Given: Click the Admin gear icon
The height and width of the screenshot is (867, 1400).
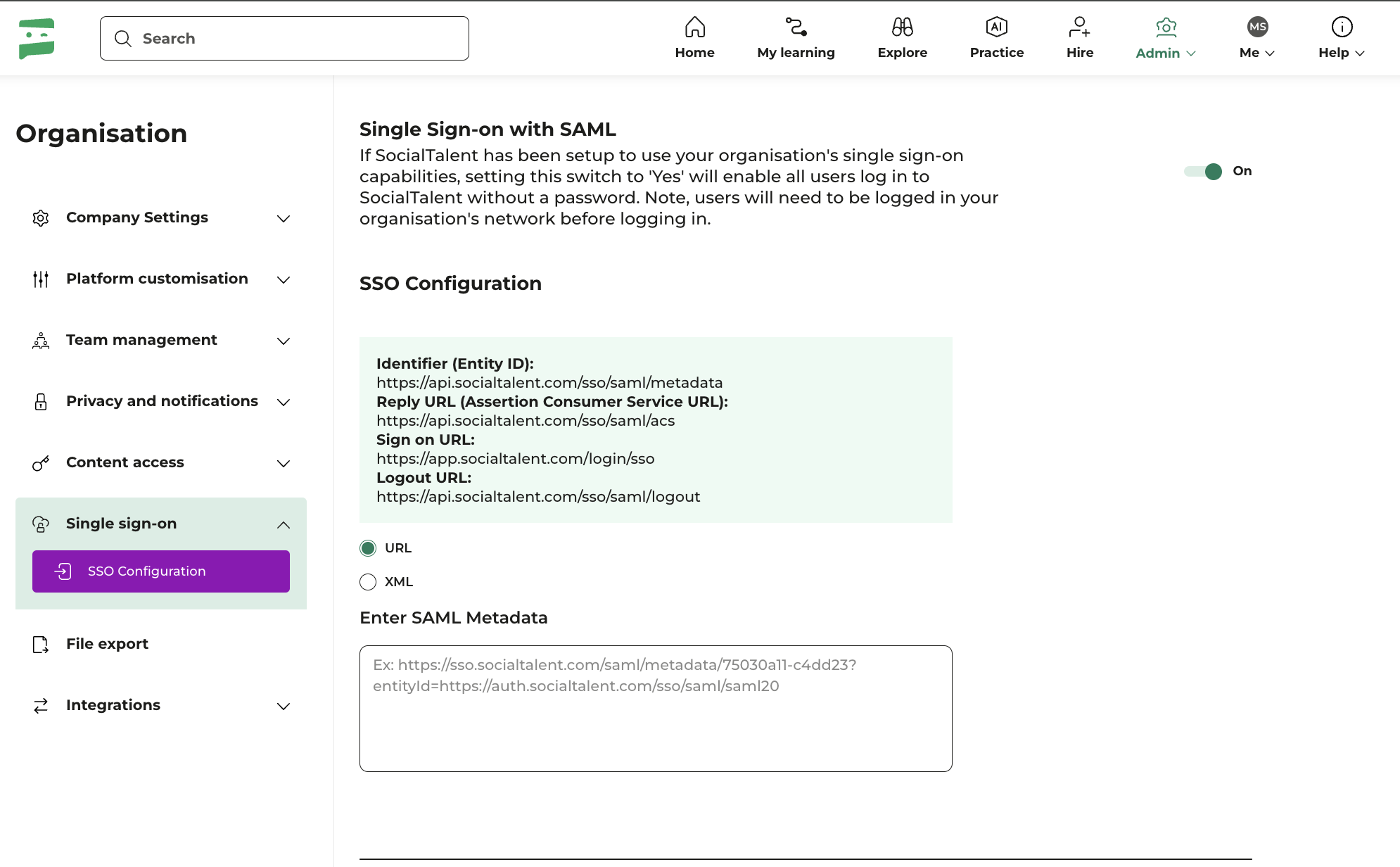Looking at the screenshot, I should [x=1166, y=27].
